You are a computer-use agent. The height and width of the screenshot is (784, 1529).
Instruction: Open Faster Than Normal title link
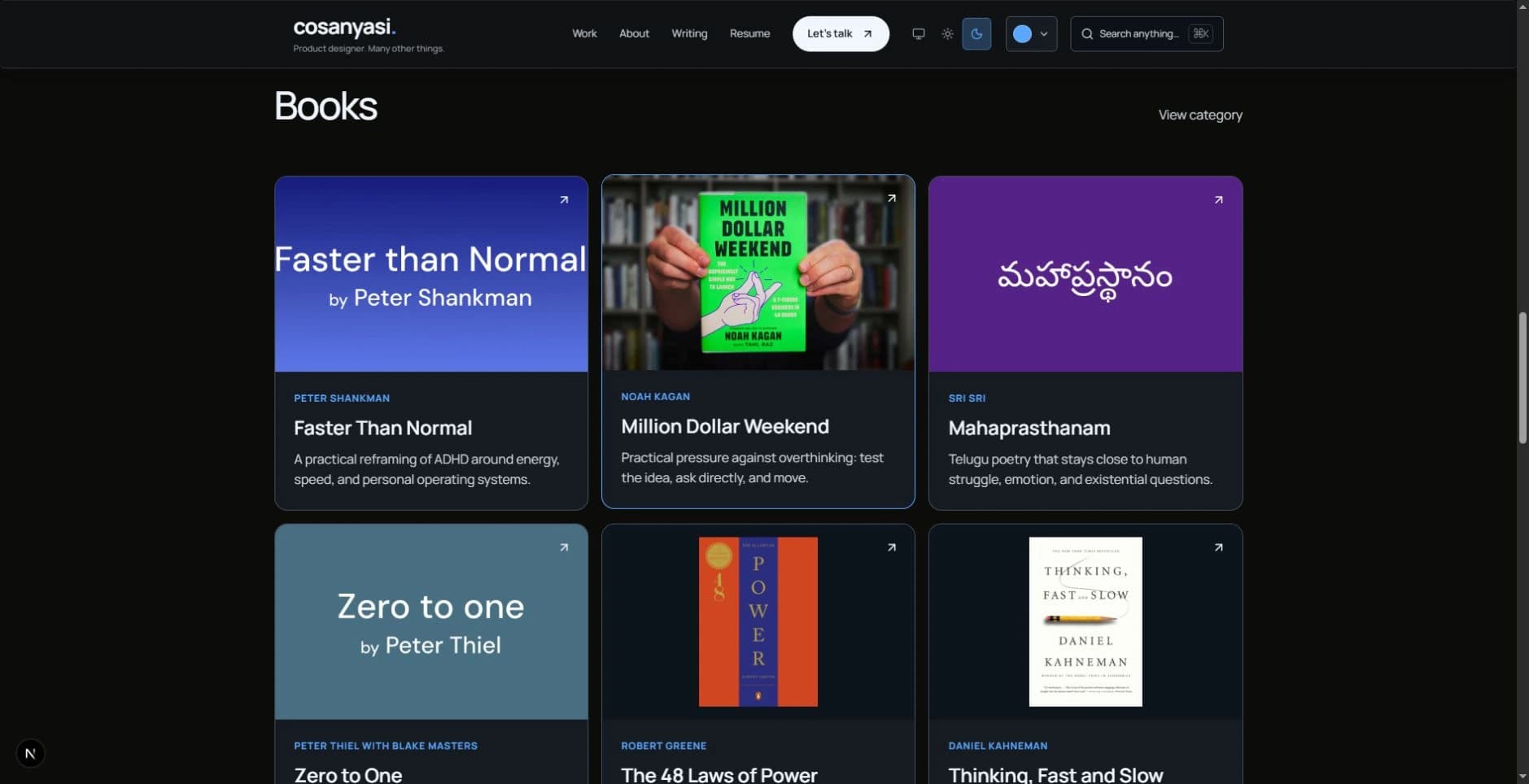pos(382,428)
